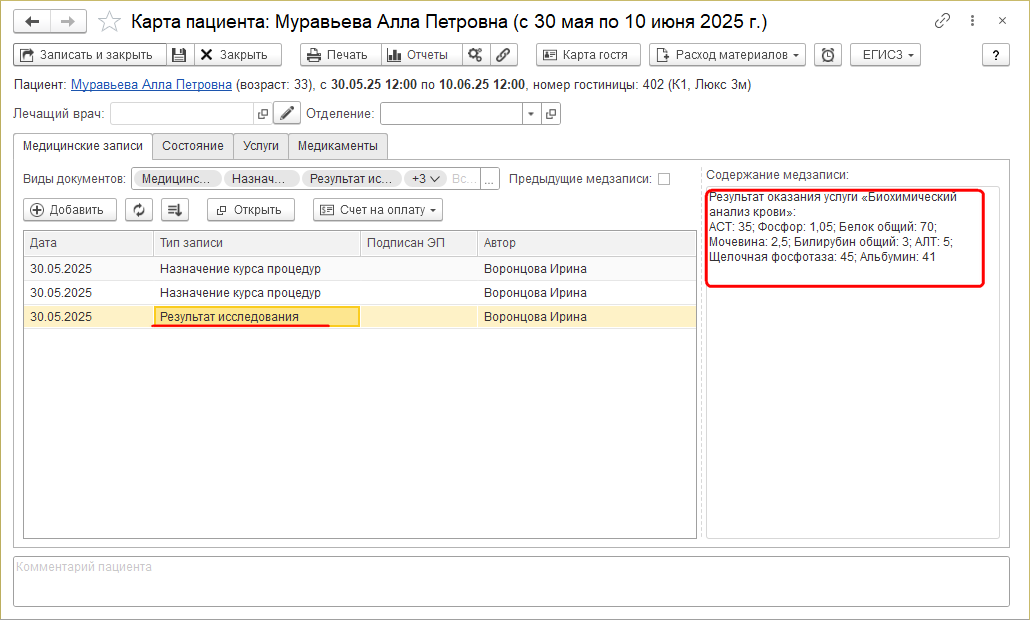Open the three-dot more options menu
The image size is (1030, 620).
(972, 21)
